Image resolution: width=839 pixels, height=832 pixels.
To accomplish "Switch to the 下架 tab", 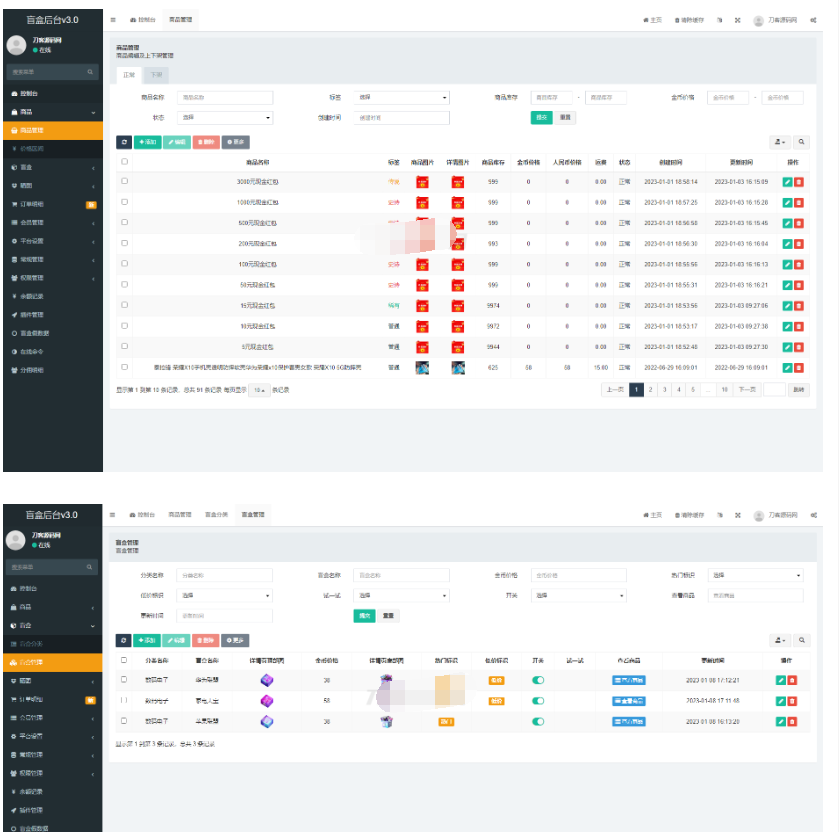I will 156,75.
